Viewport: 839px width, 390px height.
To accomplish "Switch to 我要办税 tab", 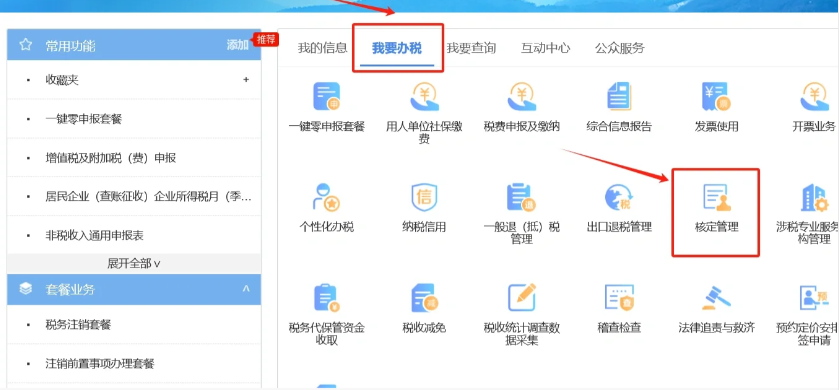I will click(397, 48).
